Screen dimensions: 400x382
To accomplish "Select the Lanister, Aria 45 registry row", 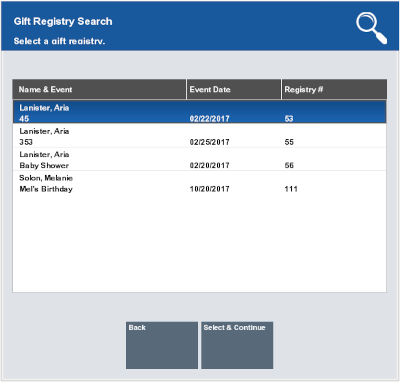I will (x=200, y=112).
